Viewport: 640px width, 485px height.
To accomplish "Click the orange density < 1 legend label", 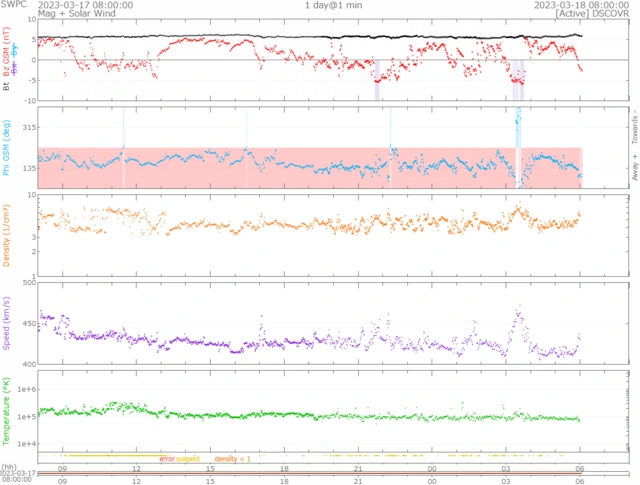I will (x=232, y=458).
